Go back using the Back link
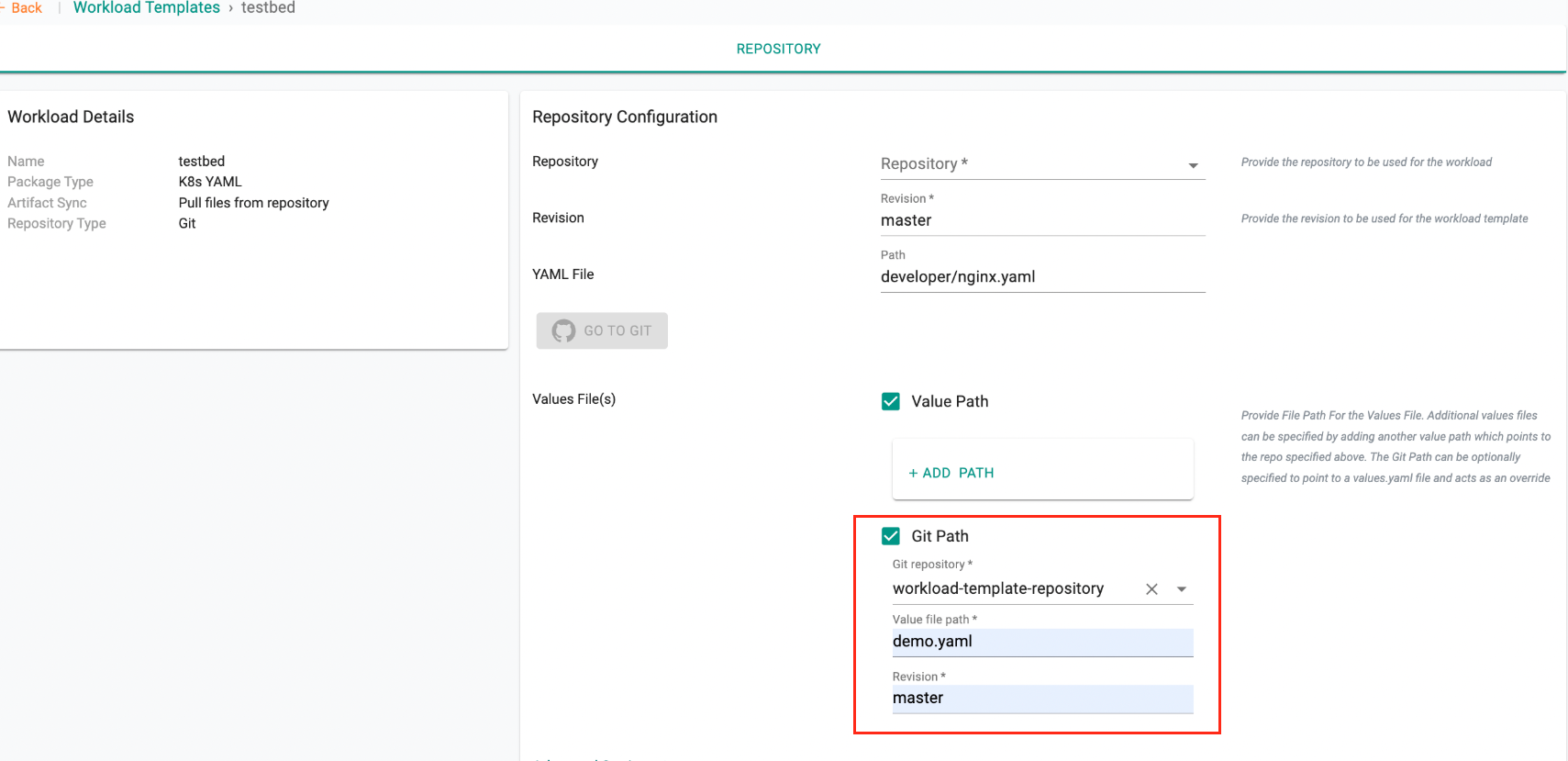Image resolution: width=1568 pixels, height=761 pixels. pyautogui.click(x=26, y=8)
